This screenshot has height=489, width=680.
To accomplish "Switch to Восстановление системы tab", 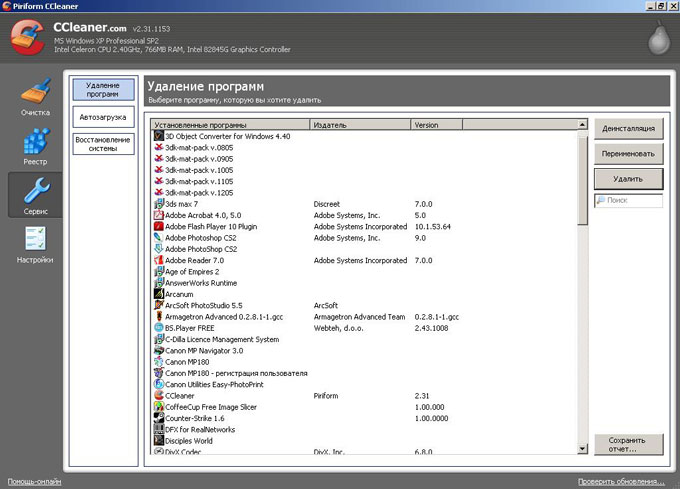I will [x=103, y=144].
